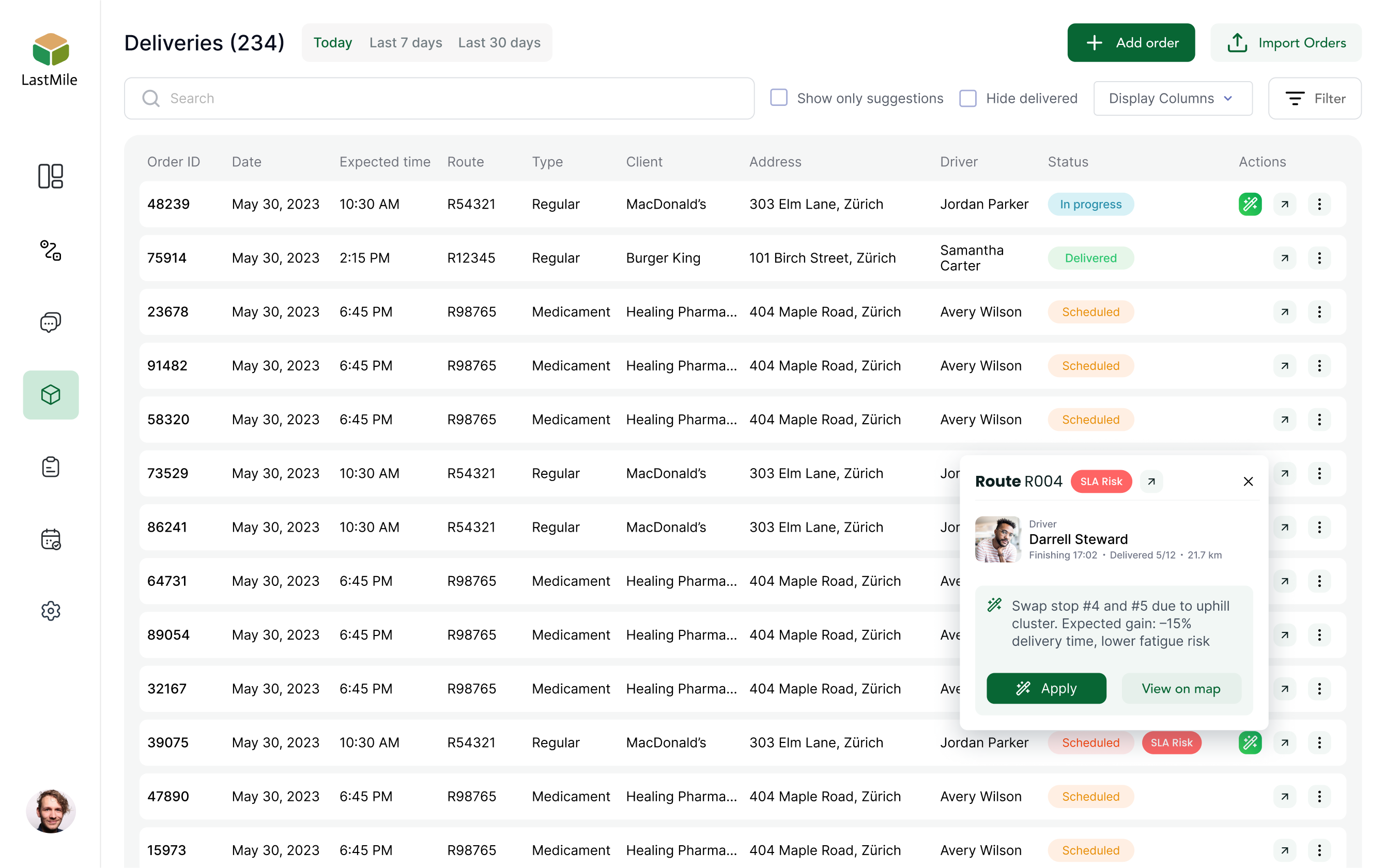The image size is (1385, 868).
Task: Check the Hide delivered checkbox
Action: click(x=967, y=98)
